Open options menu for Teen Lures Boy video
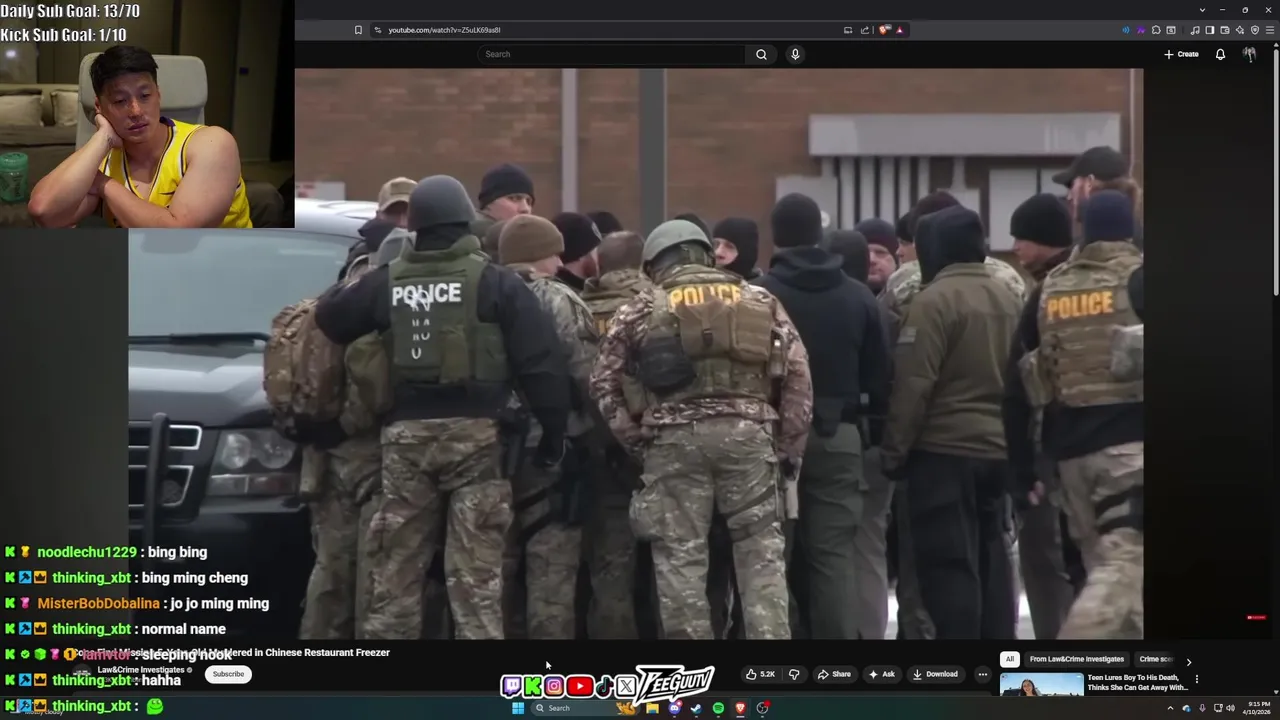 pos(1196,679)
